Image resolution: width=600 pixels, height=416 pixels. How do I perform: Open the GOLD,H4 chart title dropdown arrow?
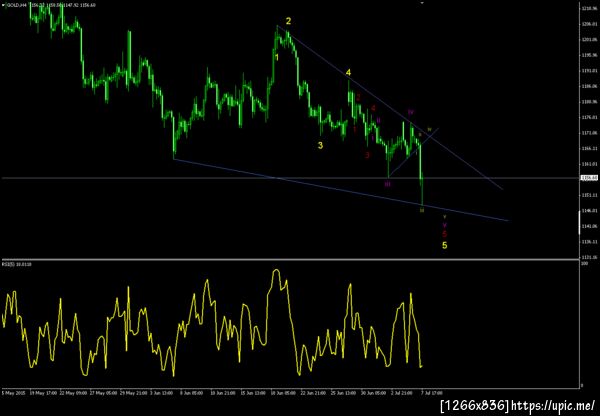point(3,5)
